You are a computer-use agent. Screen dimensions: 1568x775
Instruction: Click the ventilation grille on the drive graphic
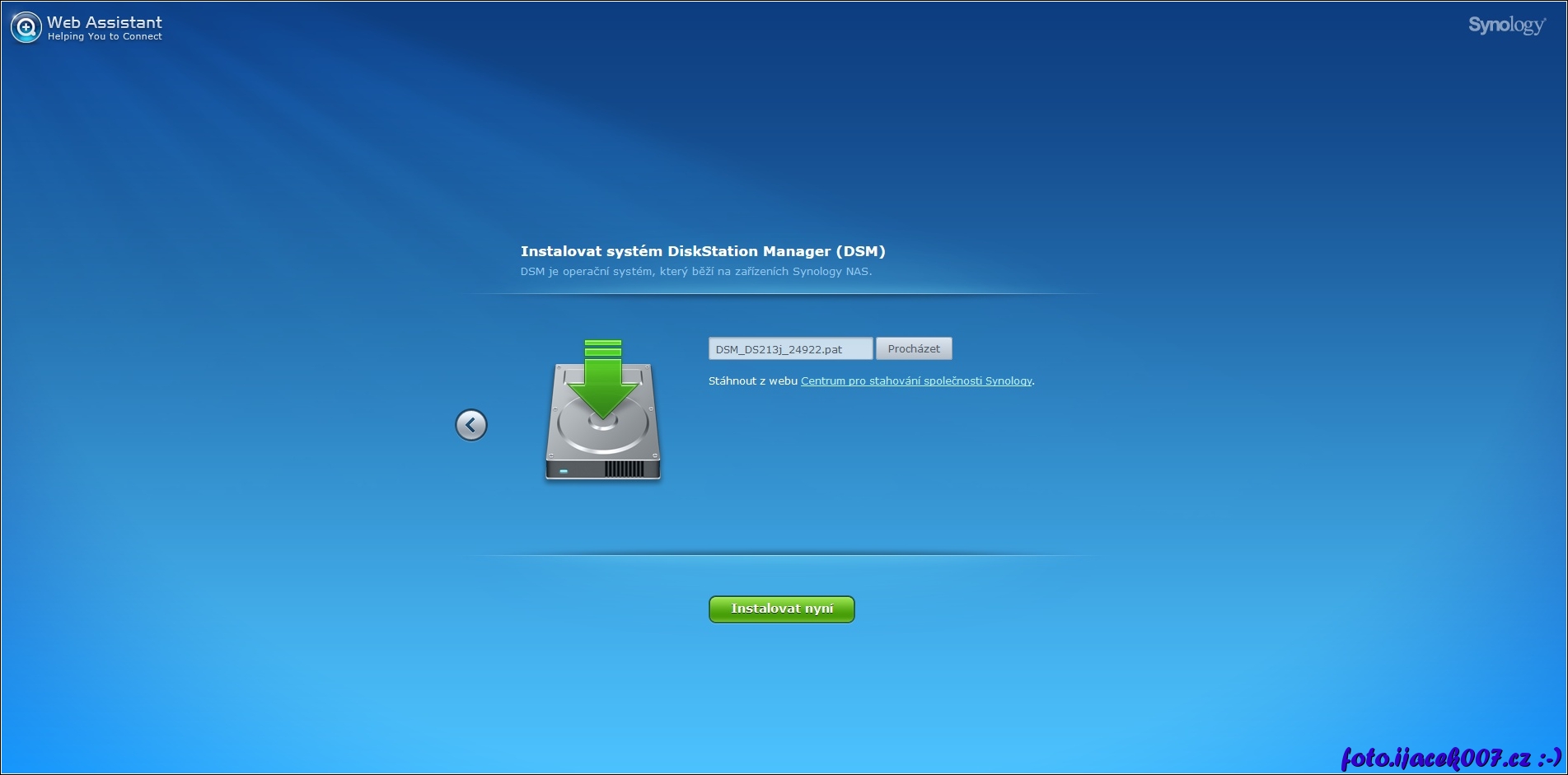pyautogui.click(x=624, y=469)
